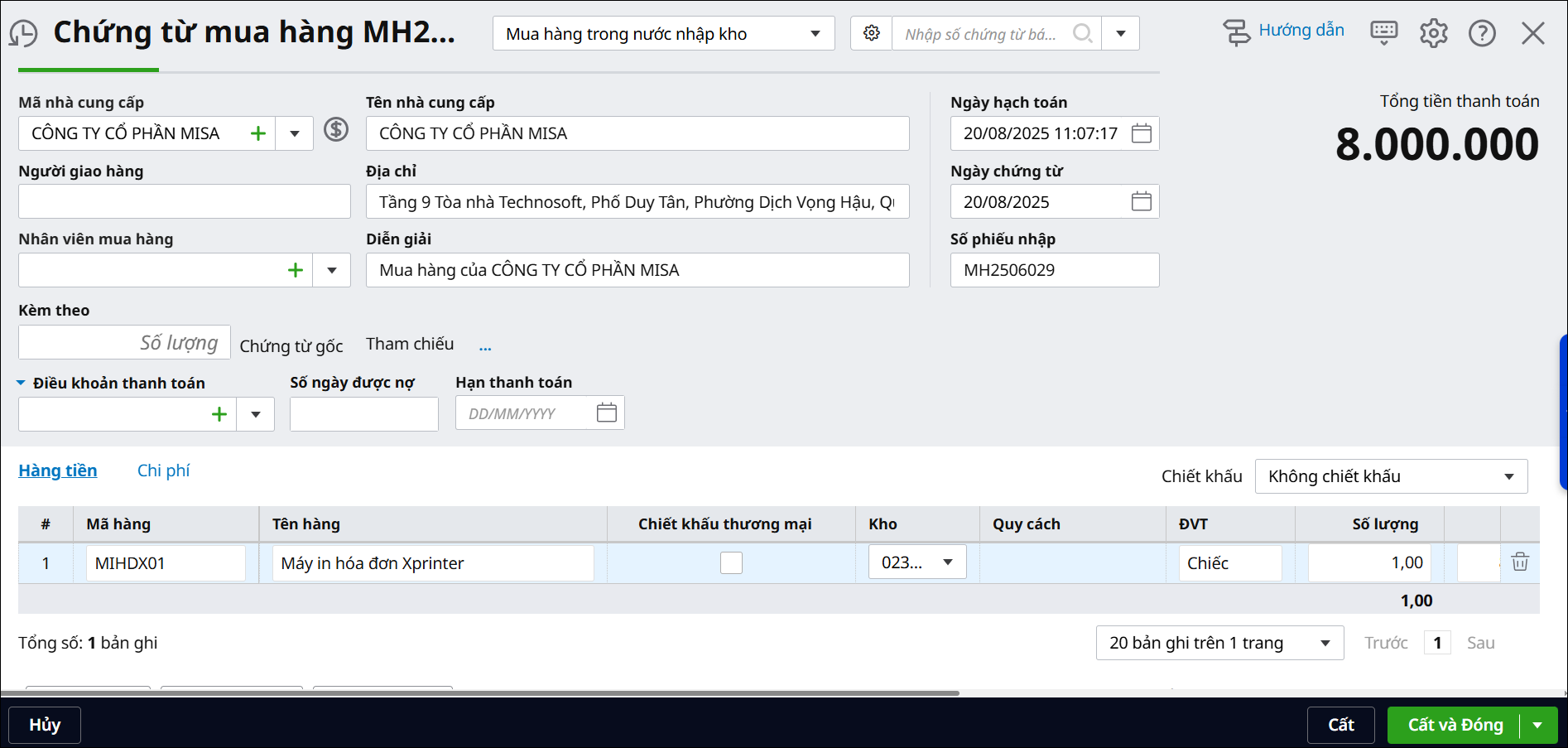Screen dimensions: 1568x748
Task: Open the history clock icon beside the title
Action: coord(23,33)
